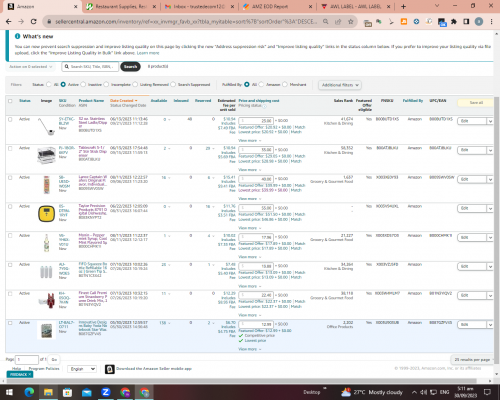Select the checkbox for SY-ETKC ladle row

(10, 119)
